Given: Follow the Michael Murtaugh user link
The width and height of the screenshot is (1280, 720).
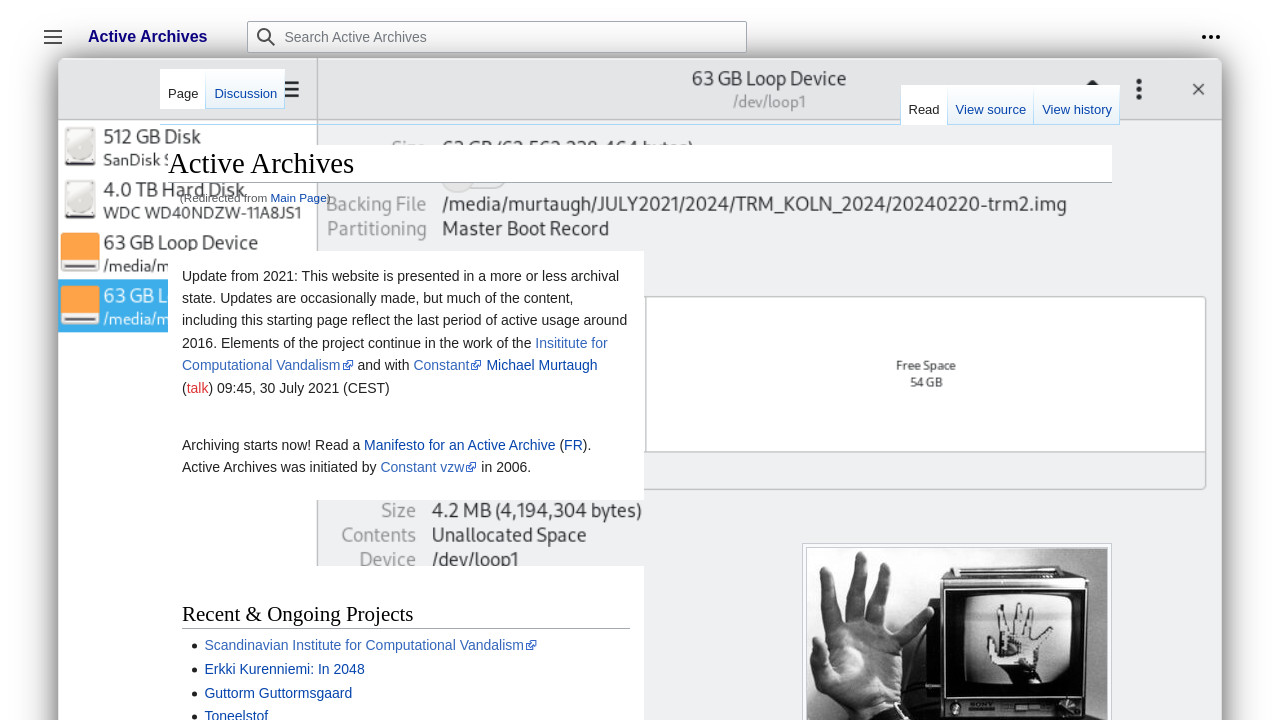Looking at the screenshot, I should coord(541,365).
